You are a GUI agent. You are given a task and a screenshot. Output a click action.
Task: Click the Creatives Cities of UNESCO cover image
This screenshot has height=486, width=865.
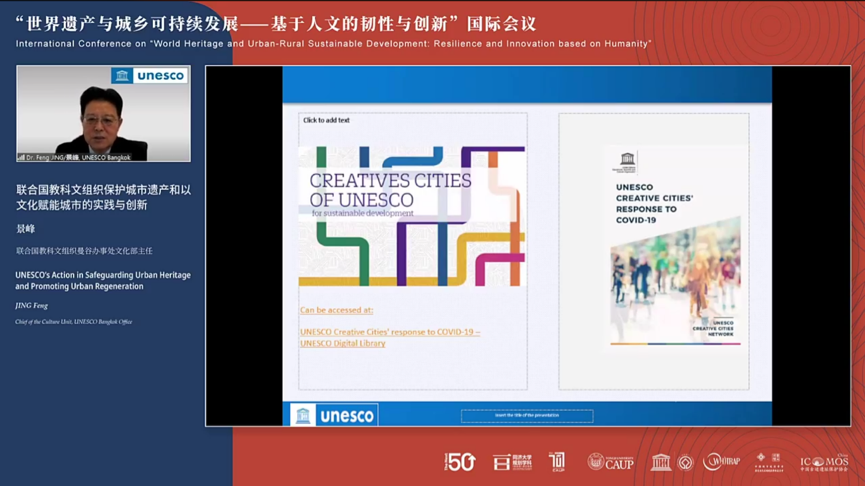tap(412, 216)
